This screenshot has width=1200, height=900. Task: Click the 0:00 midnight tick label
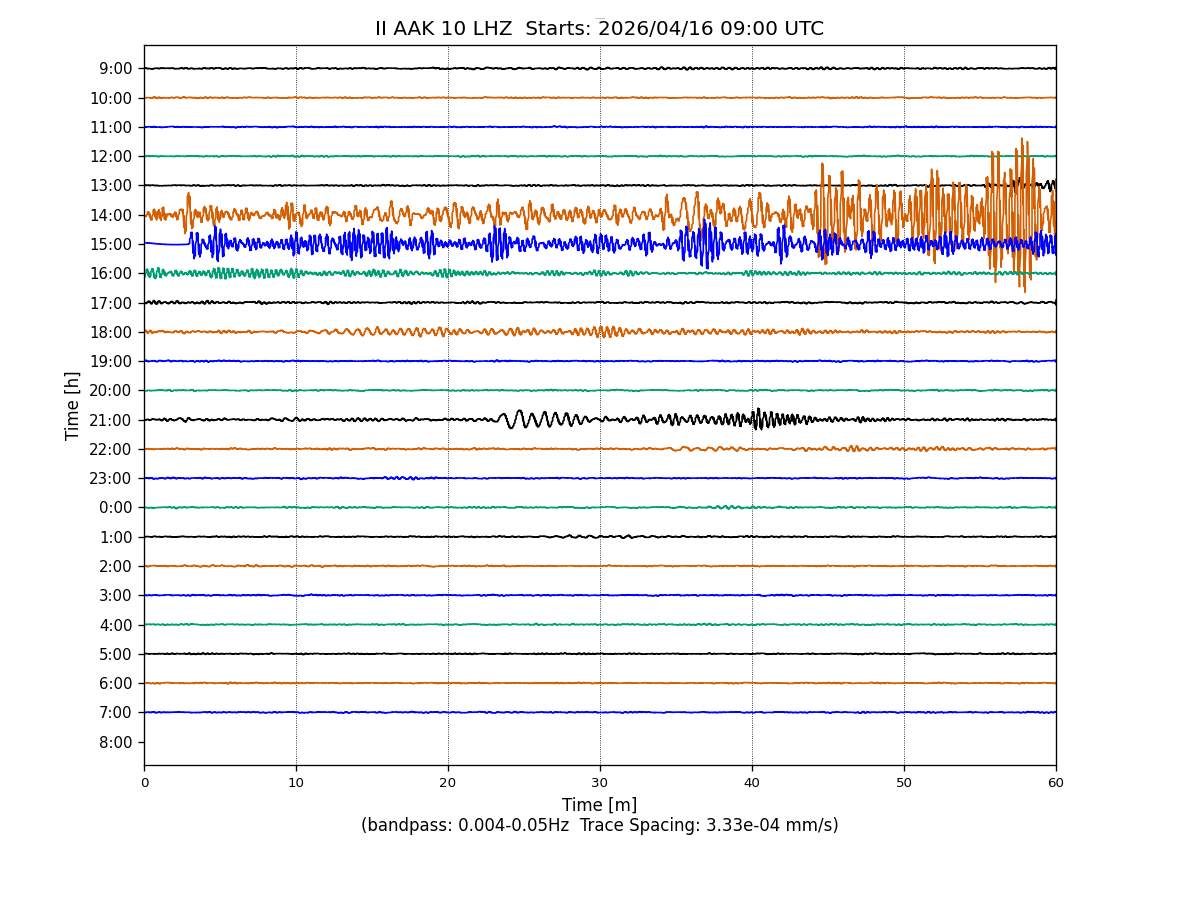point(115,508)
